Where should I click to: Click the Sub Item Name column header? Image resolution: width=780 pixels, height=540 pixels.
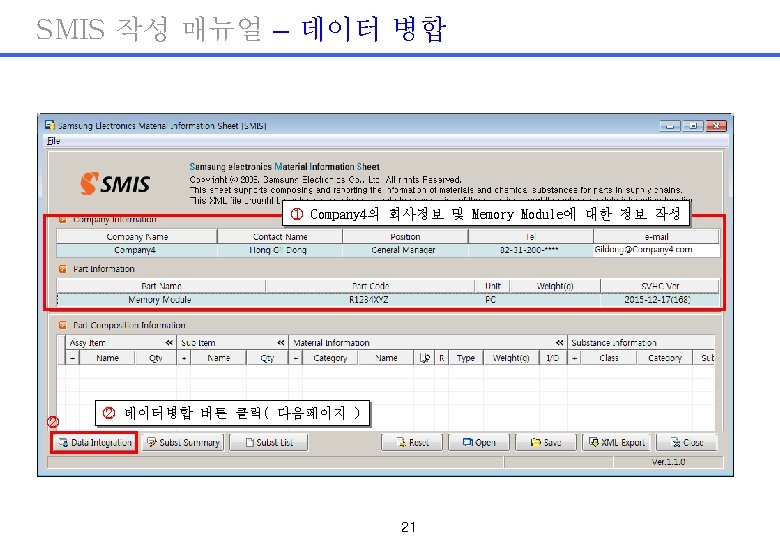218,358
